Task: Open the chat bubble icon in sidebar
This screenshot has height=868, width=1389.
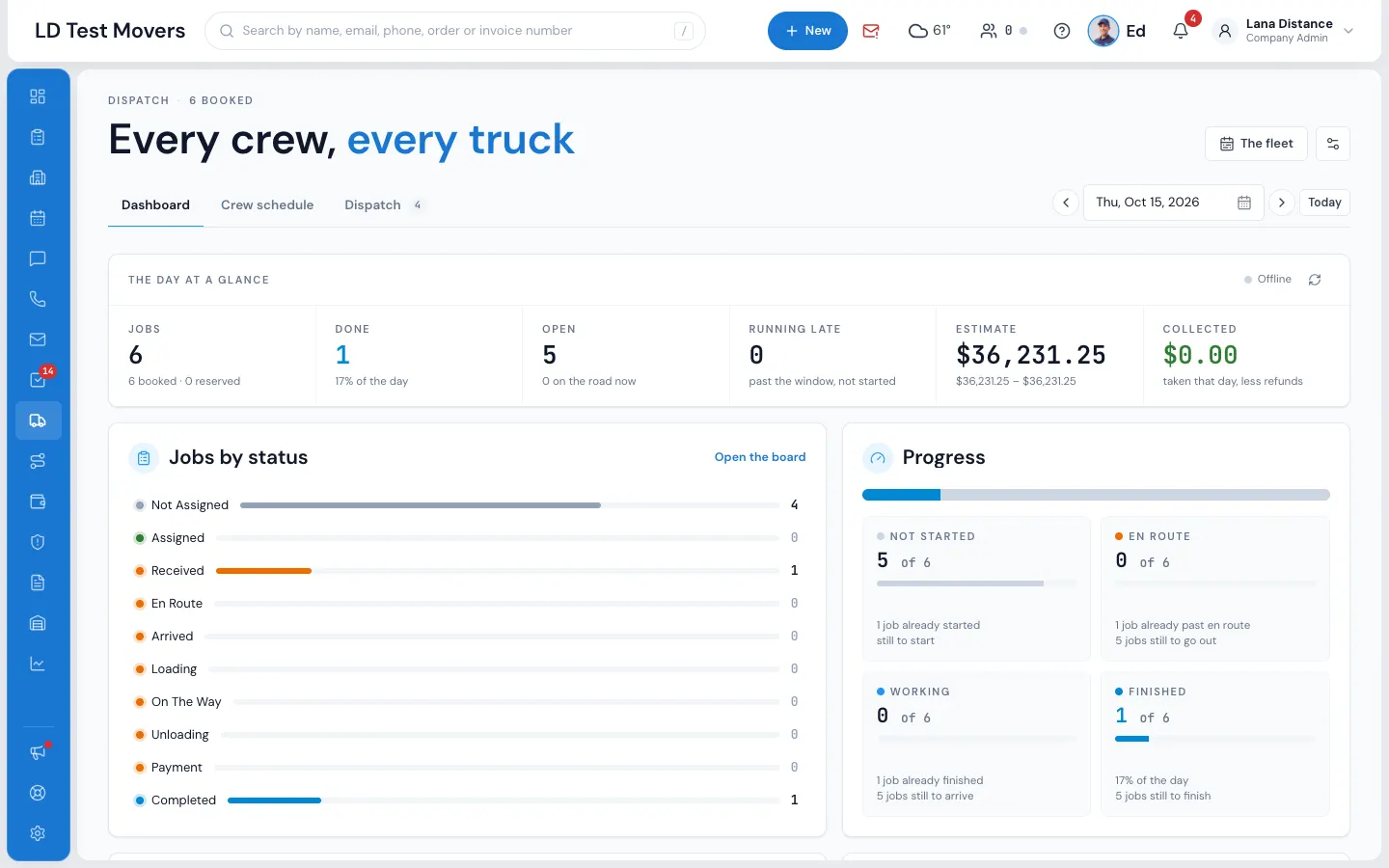Action: [x=38, y=258]
